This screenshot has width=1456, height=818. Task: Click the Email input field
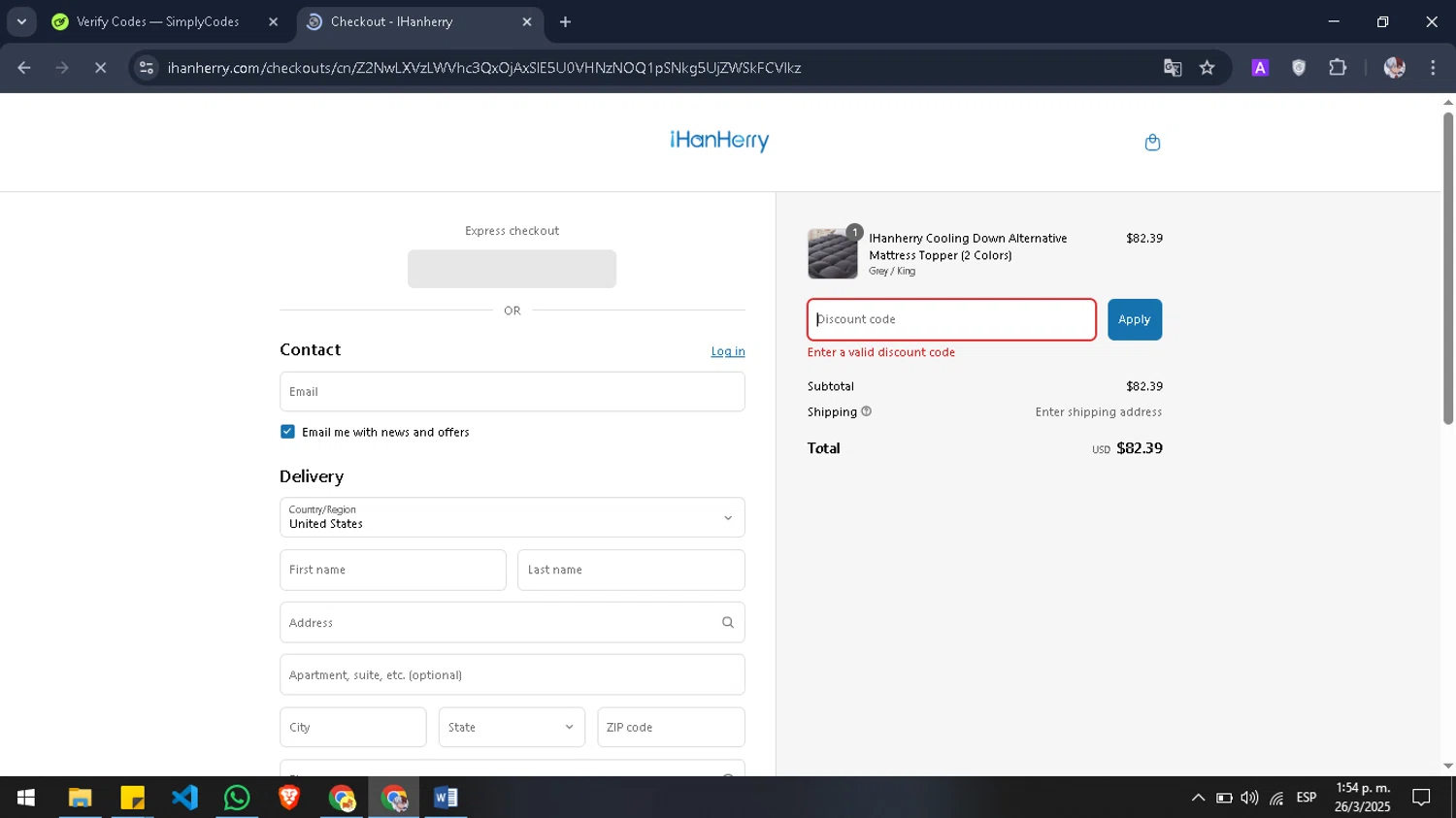[513, 391]
